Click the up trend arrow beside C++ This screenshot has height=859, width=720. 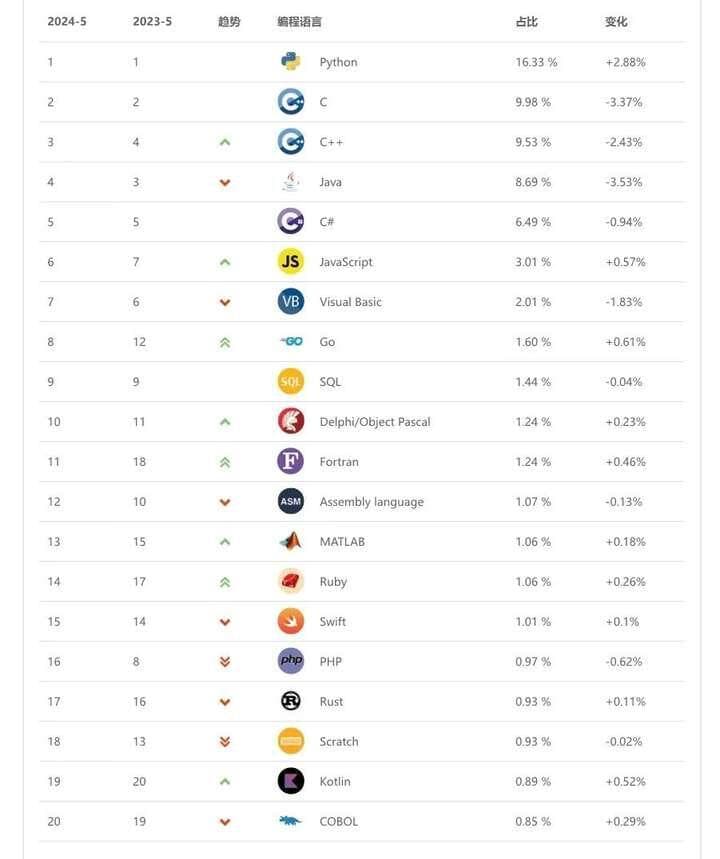[x=225, y=142]
